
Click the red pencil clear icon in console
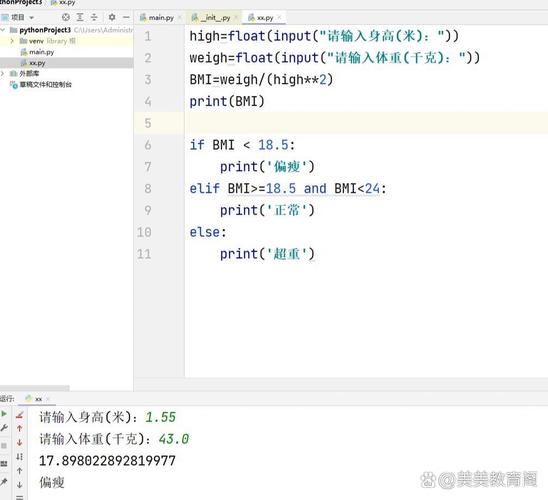pyautogui.click(x=20, y=415)
